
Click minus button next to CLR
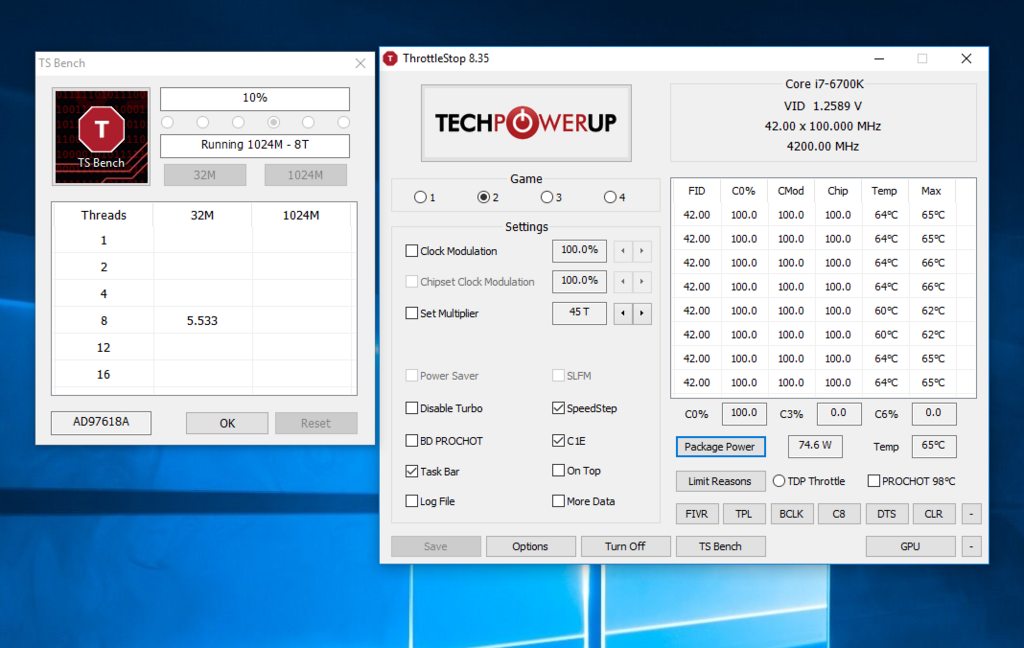pos(971,514)
